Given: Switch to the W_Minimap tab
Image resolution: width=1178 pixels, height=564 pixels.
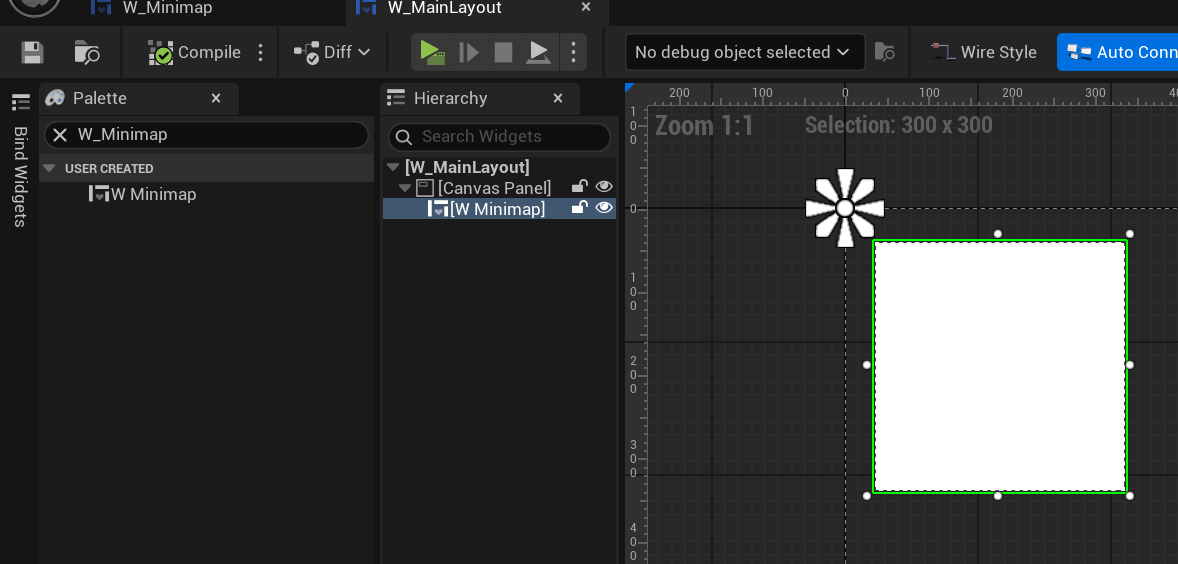Looking at the screenshot, I should [167, 8].
